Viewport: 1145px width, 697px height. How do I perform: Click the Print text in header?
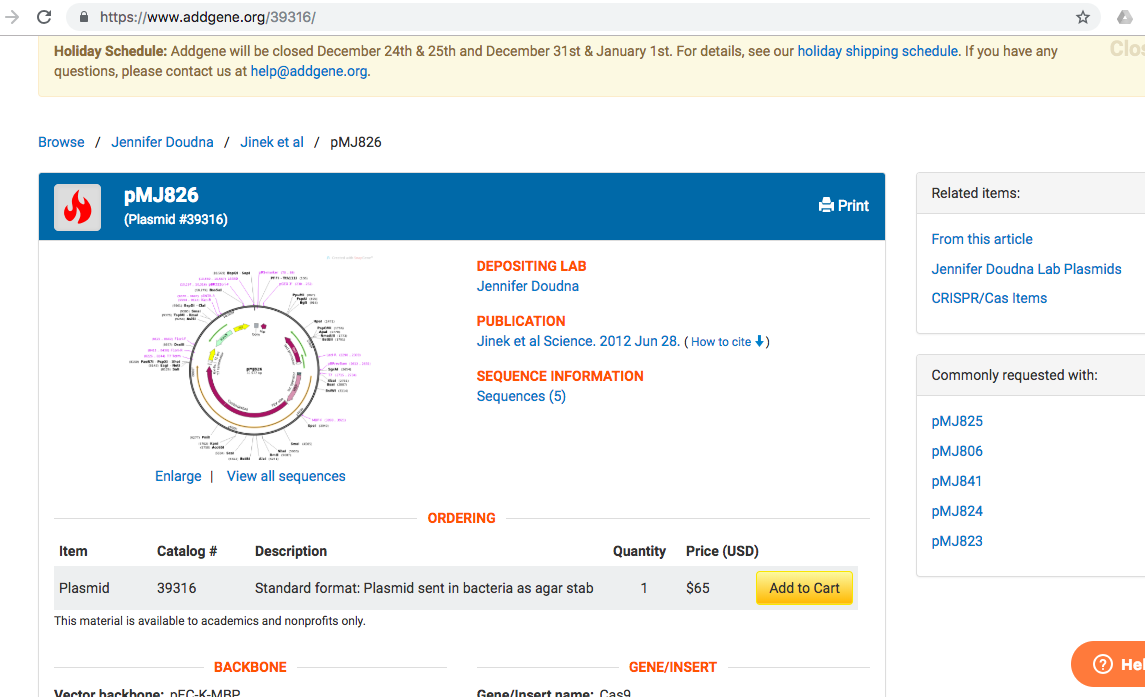[853, 206]
